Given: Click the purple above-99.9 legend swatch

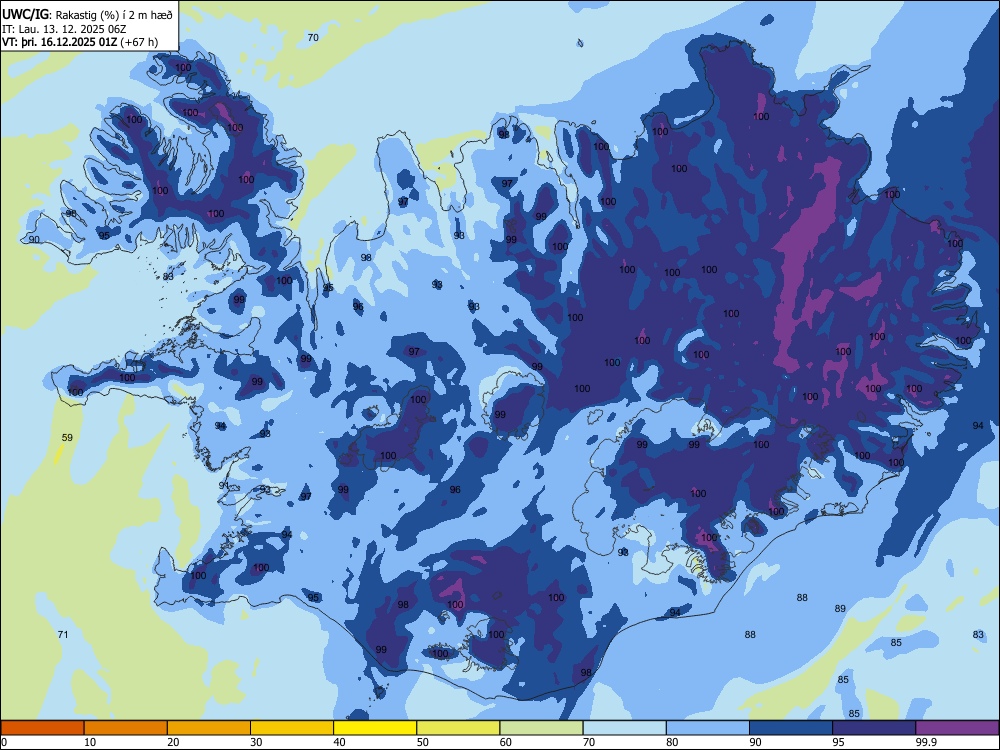Looking at the screenshot, I should click(x=957, y=728).
